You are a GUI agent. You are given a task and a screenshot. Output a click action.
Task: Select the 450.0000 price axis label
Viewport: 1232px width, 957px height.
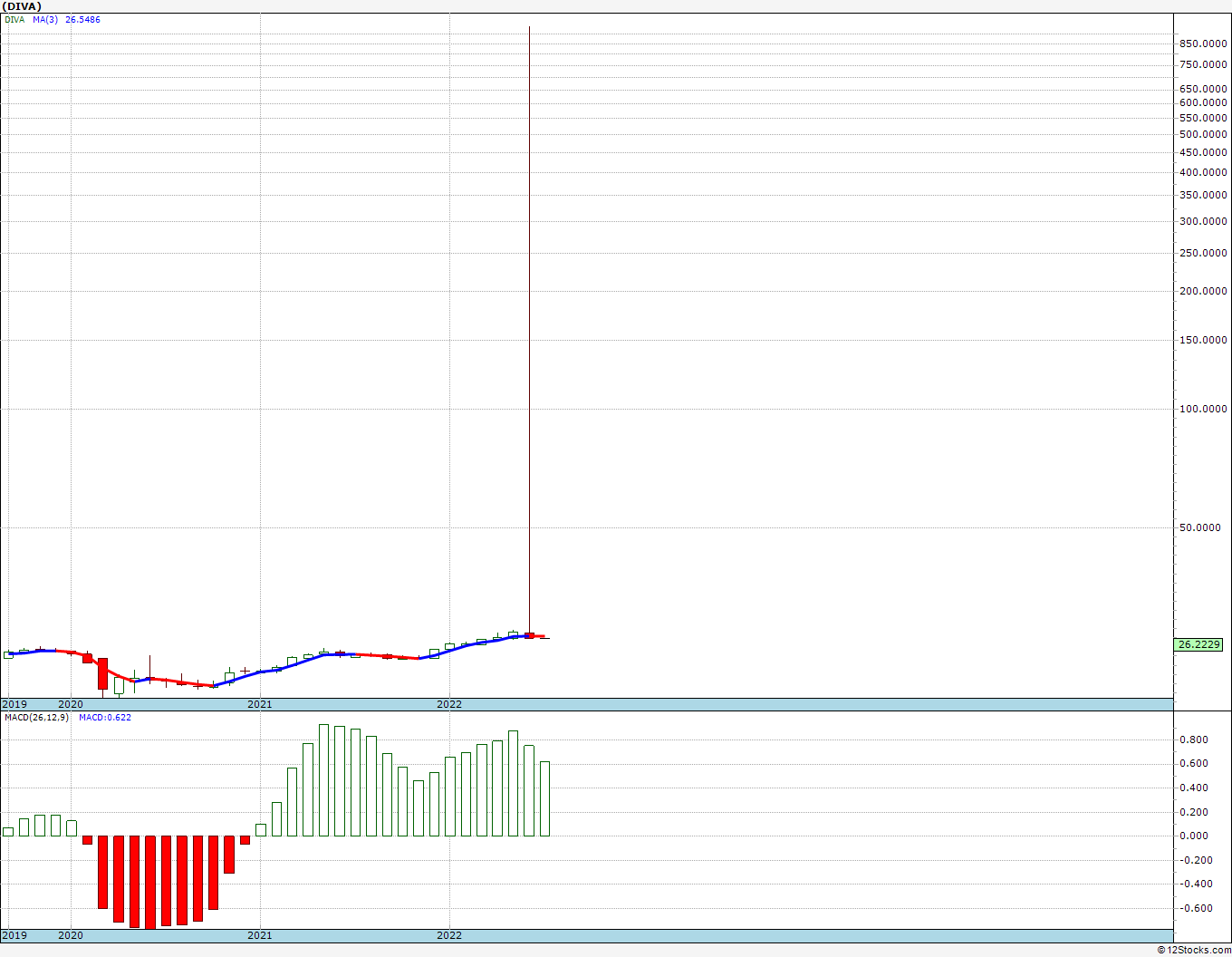tap(1204, 152)
